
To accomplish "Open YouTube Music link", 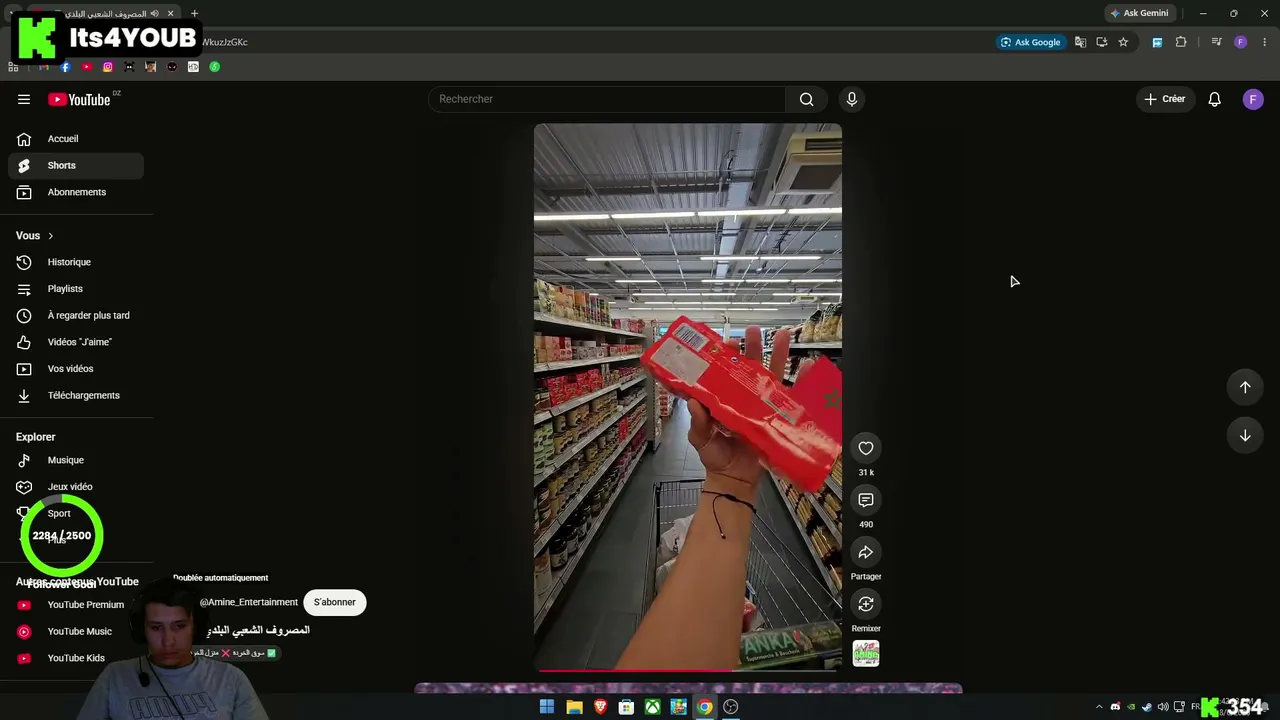I will coord(76,631).
